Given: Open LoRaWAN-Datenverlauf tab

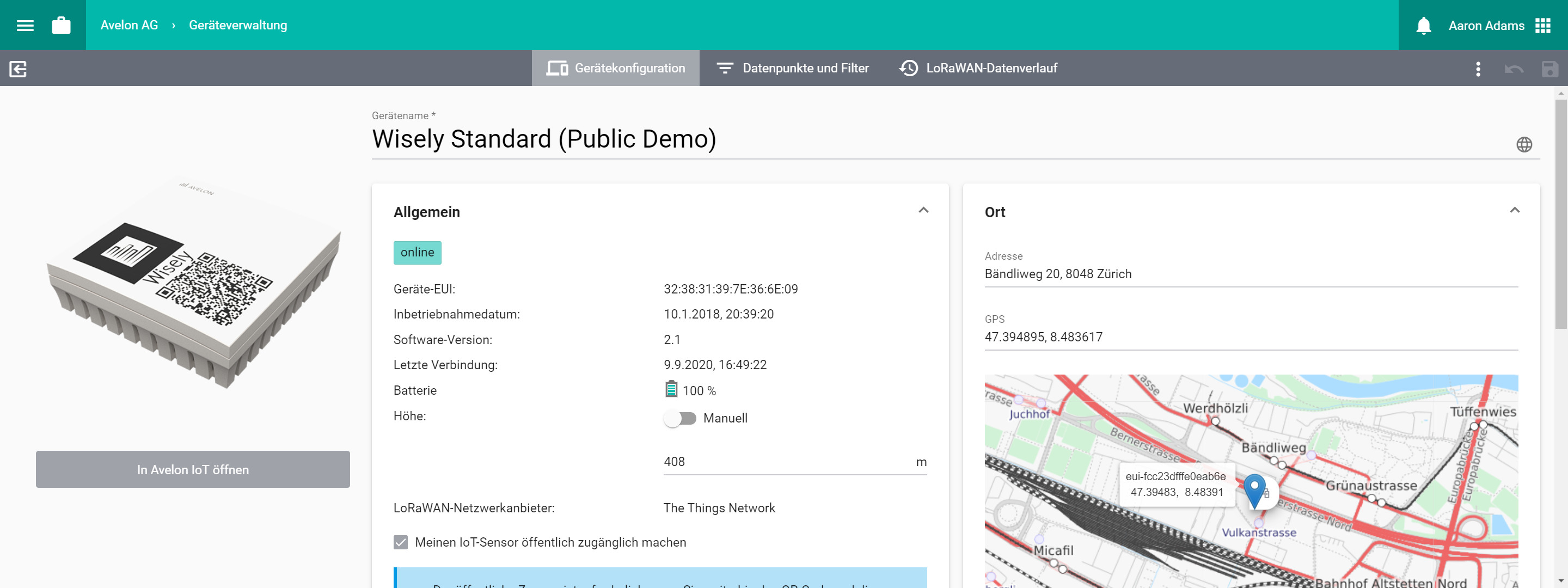Looking at the screenshot, I should click(978, 68).
